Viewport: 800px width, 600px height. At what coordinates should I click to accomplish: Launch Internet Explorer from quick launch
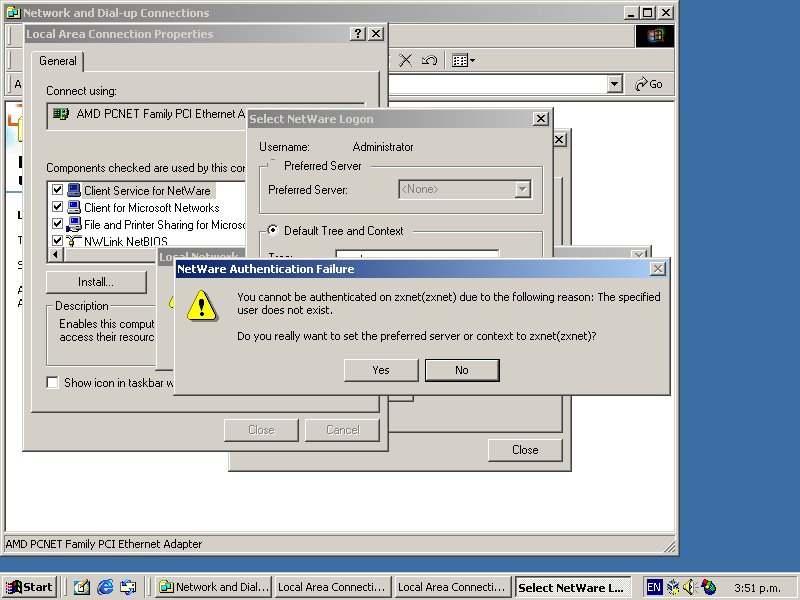pyautogui.click(x=105, y=587)
